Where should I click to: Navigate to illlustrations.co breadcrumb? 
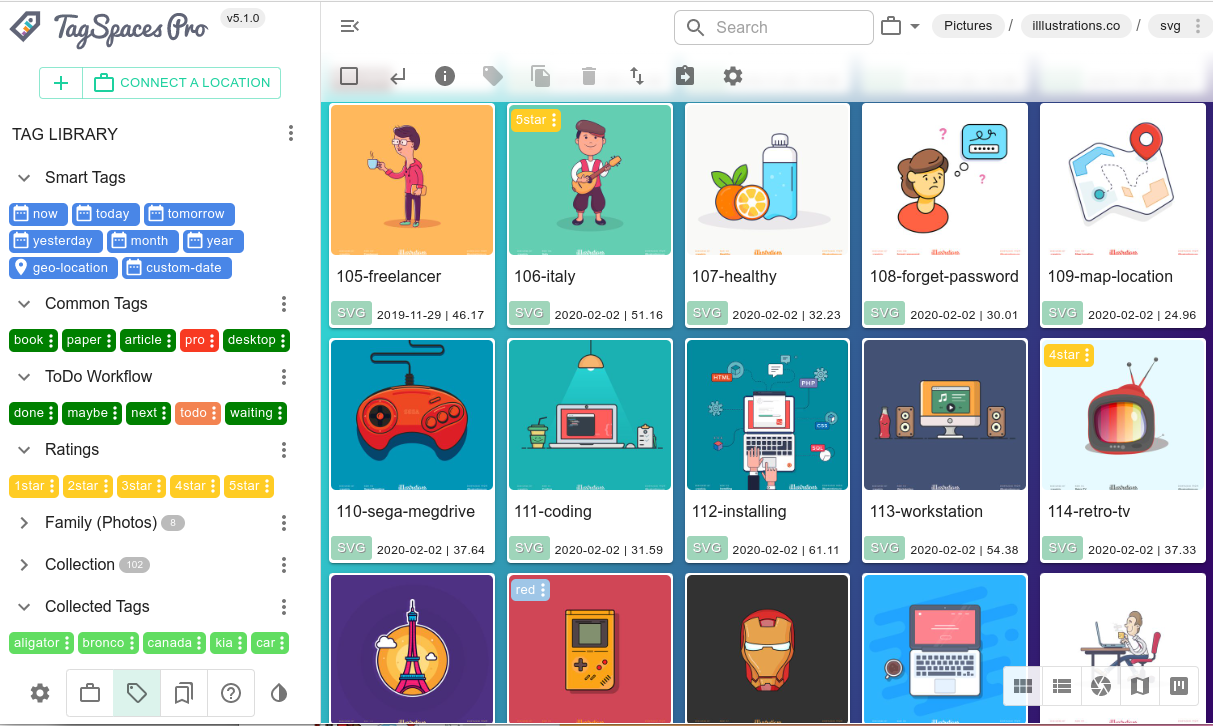1076,26
